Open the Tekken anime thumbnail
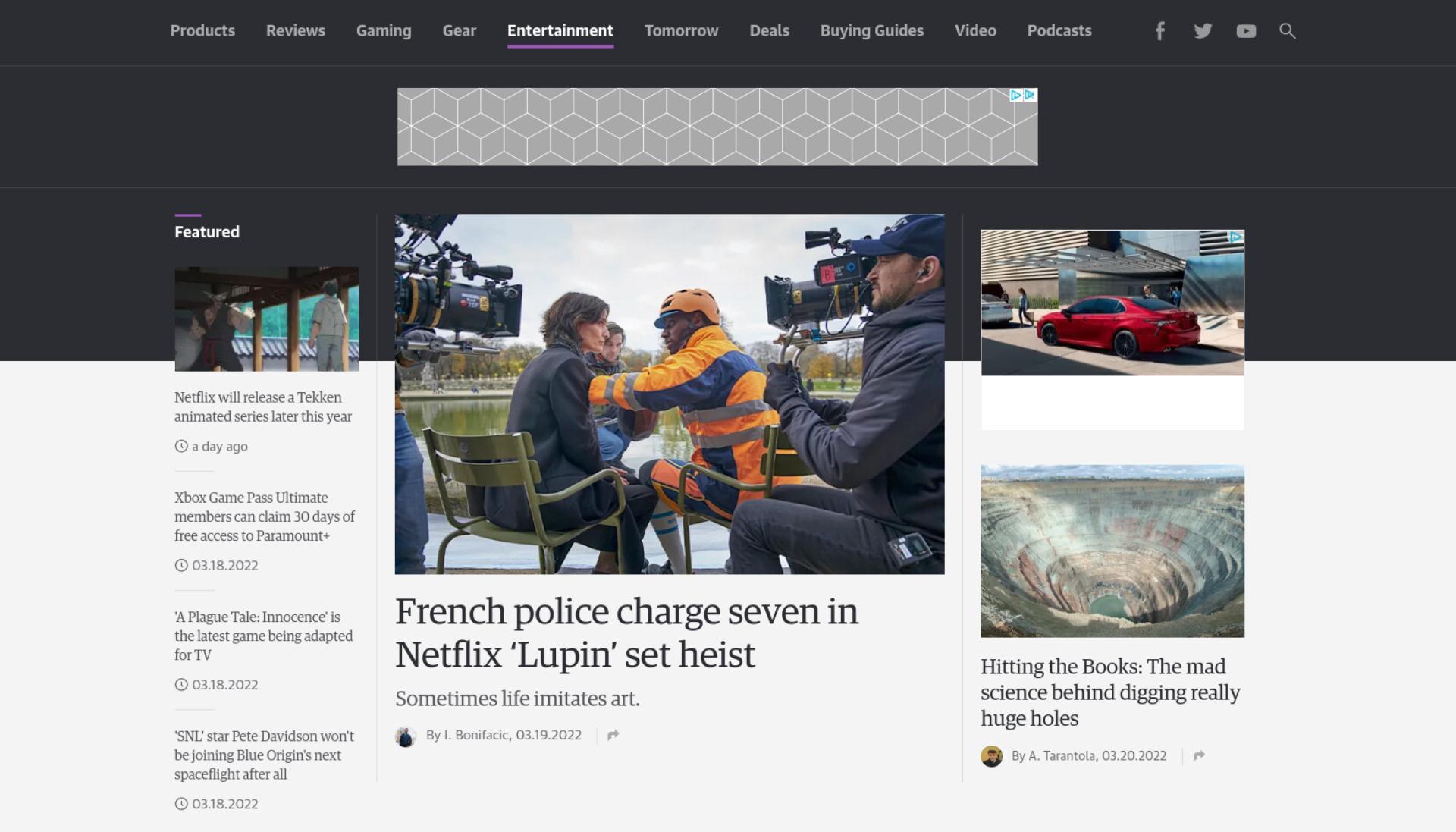 click(266, 319)
